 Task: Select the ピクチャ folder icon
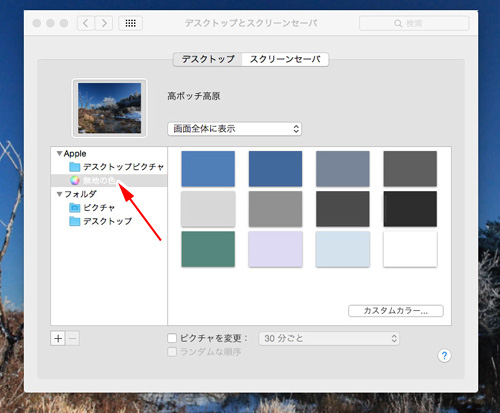(75, 208)
